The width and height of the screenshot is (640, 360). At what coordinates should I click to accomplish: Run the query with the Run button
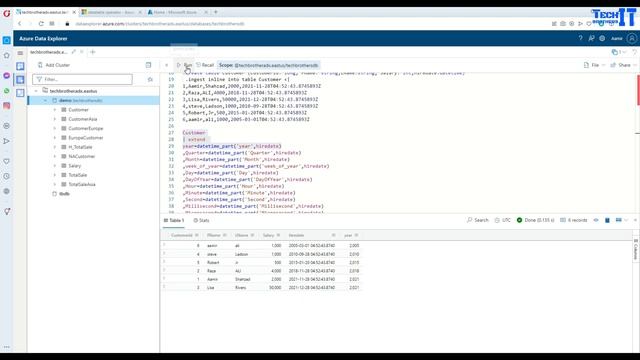point(184,65)
